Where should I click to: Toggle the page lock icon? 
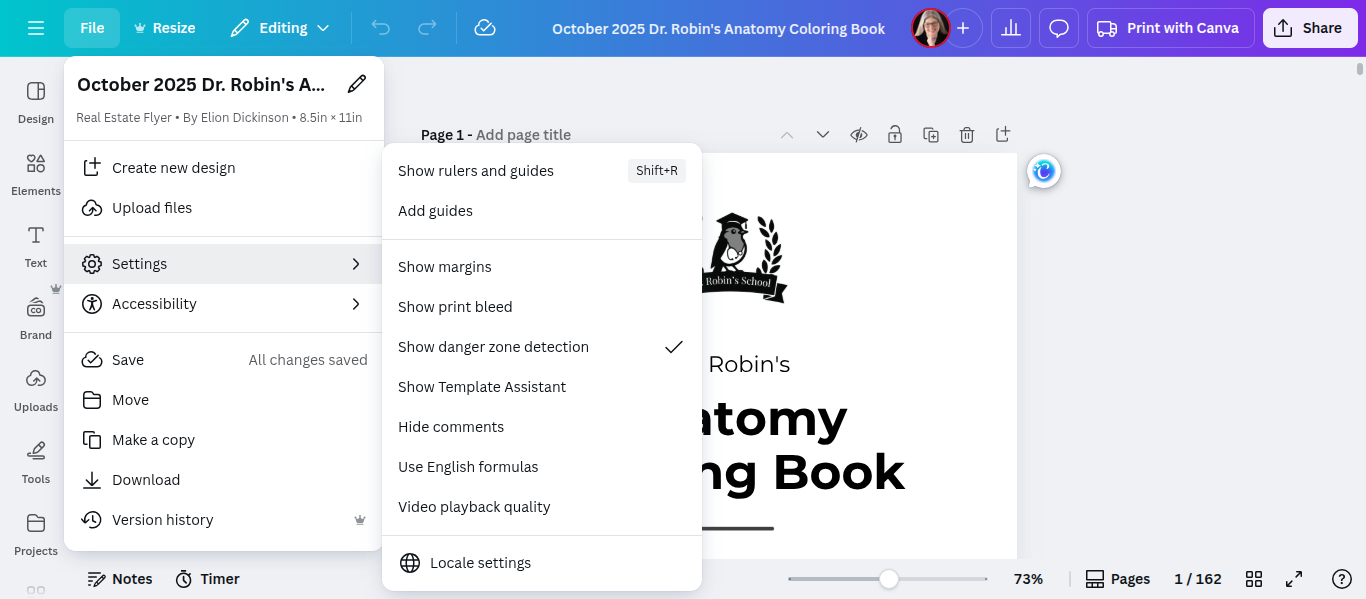(x=894, y=134)
